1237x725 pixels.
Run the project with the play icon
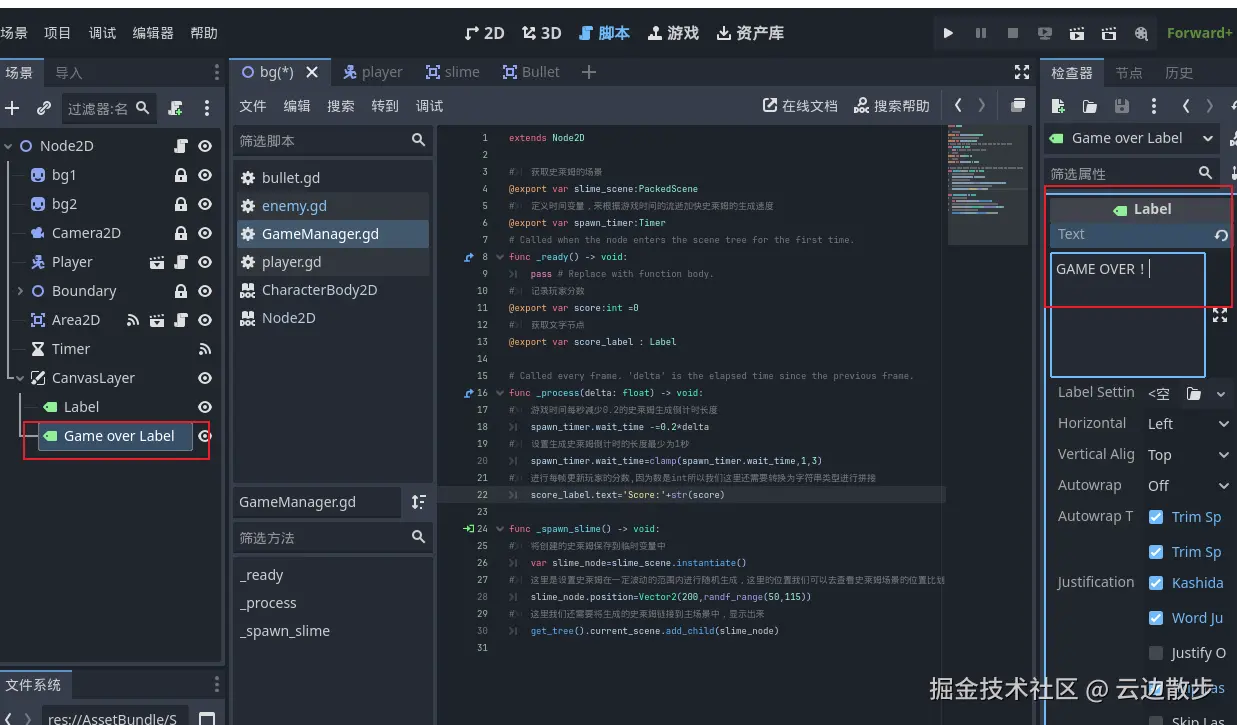coord(948,33)
